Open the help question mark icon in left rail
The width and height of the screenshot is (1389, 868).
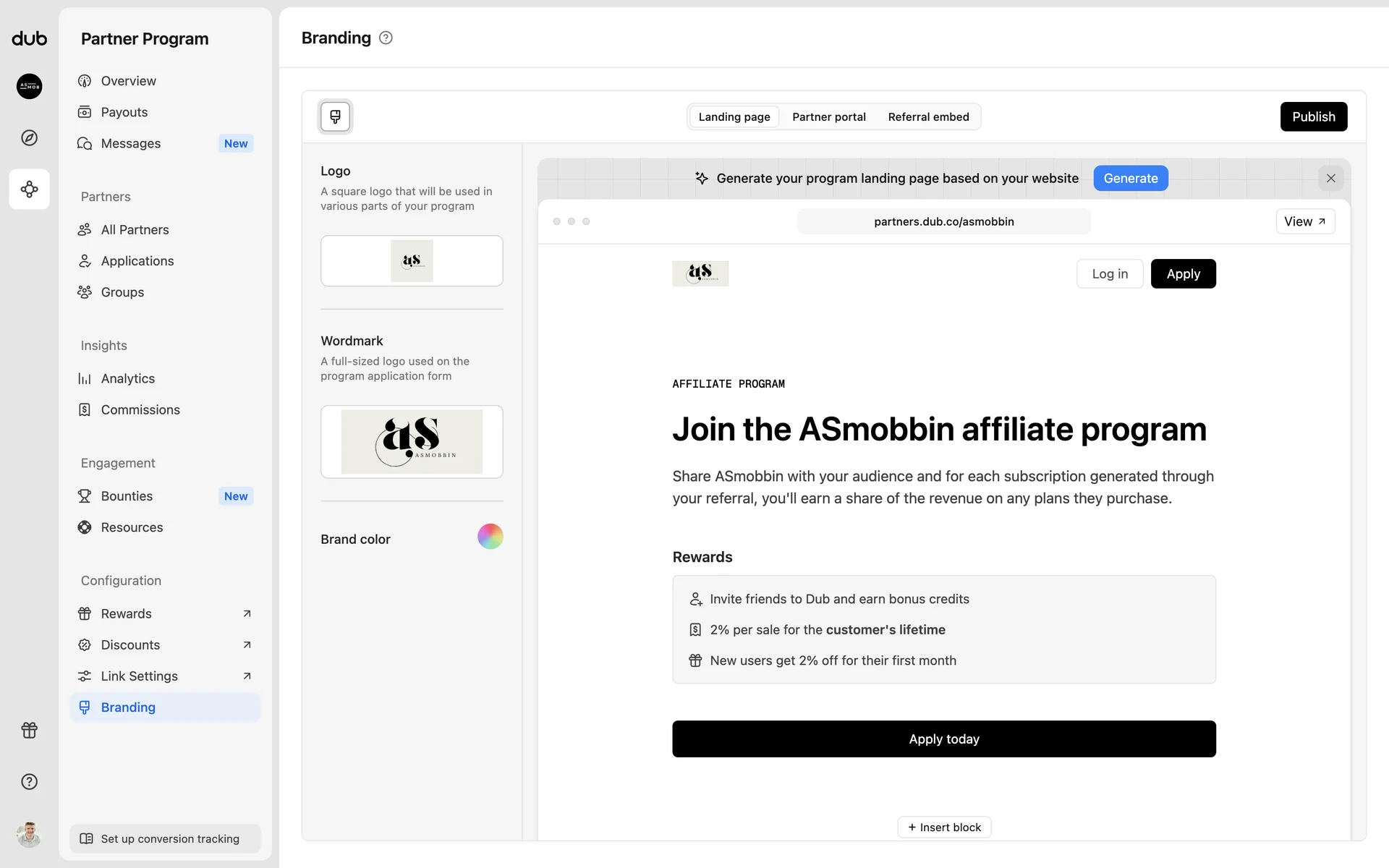(30, 781)
